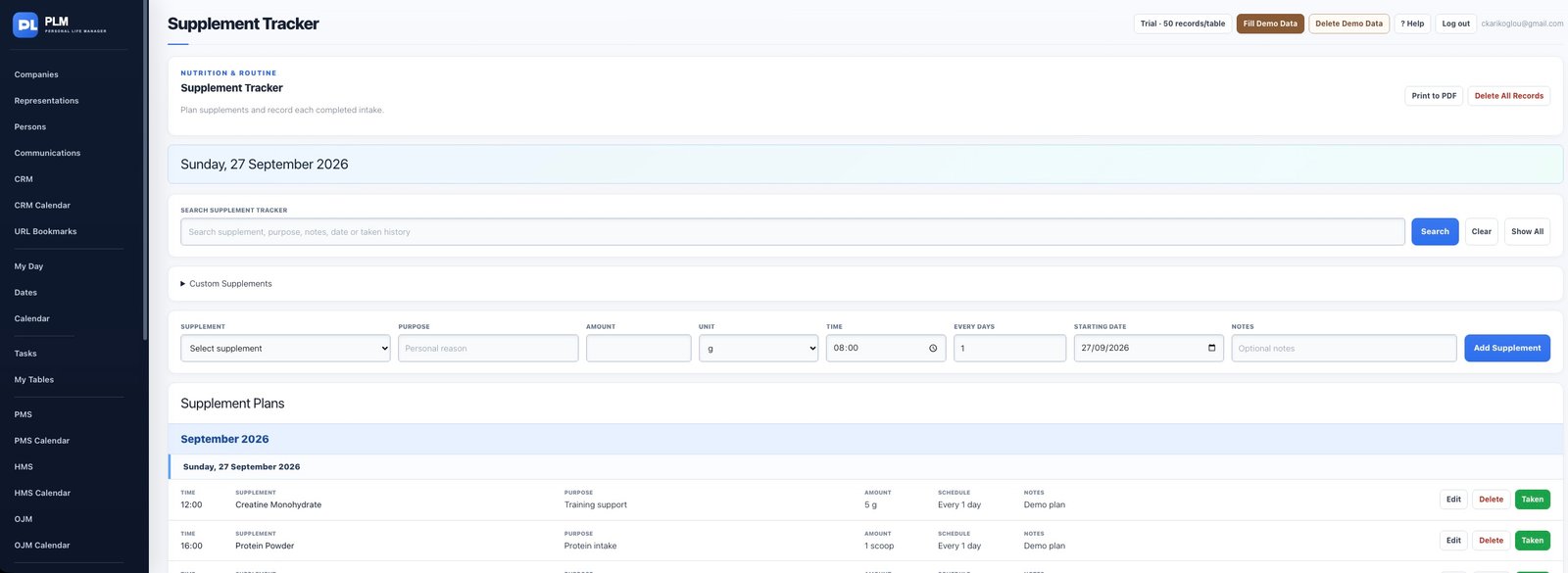Open CRM Calendar in the sidebar
The width and height of the screenshot is (1568, 573).
point(42,206)
